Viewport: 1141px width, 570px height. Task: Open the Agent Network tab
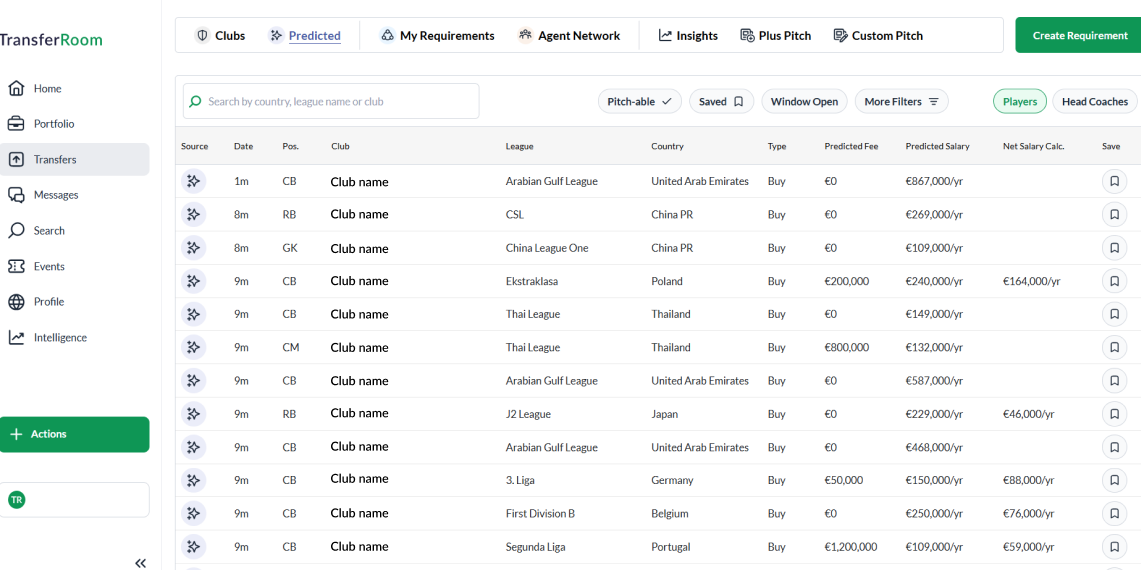pyautogui.click(x=569, y=36)
